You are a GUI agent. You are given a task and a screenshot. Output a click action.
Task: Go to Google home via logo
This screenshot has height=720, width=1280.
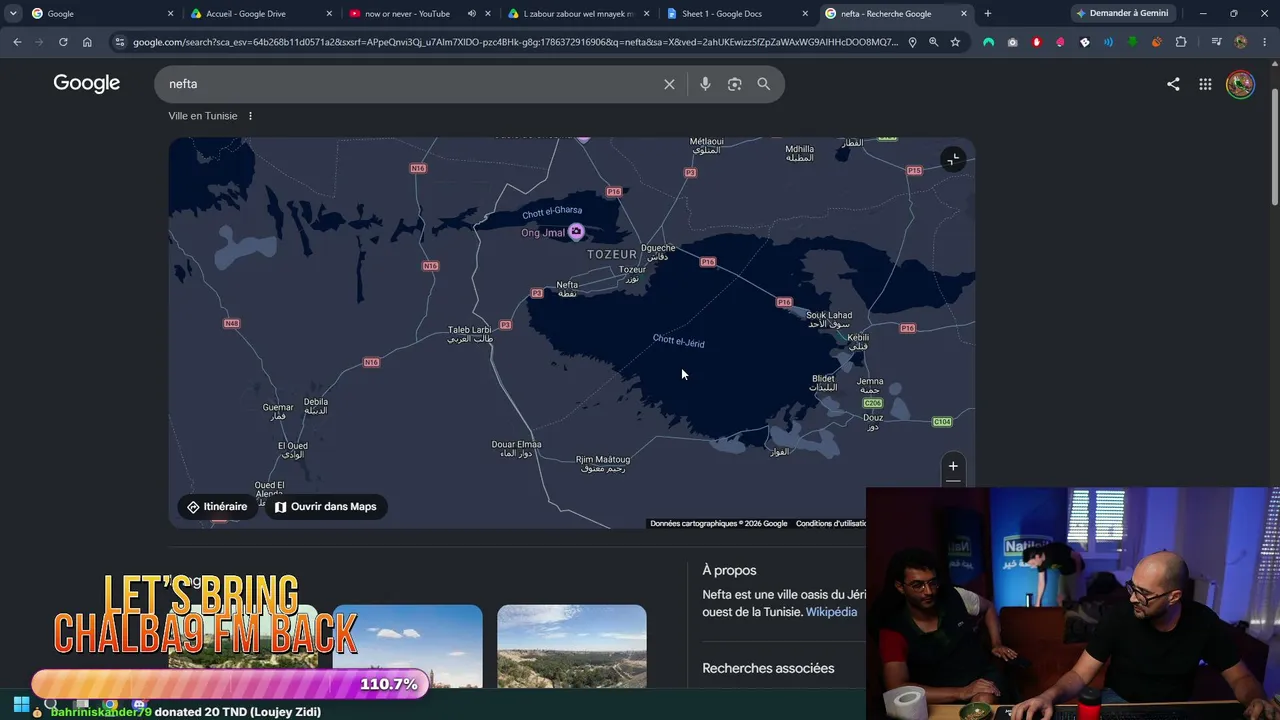pos(87,83)
